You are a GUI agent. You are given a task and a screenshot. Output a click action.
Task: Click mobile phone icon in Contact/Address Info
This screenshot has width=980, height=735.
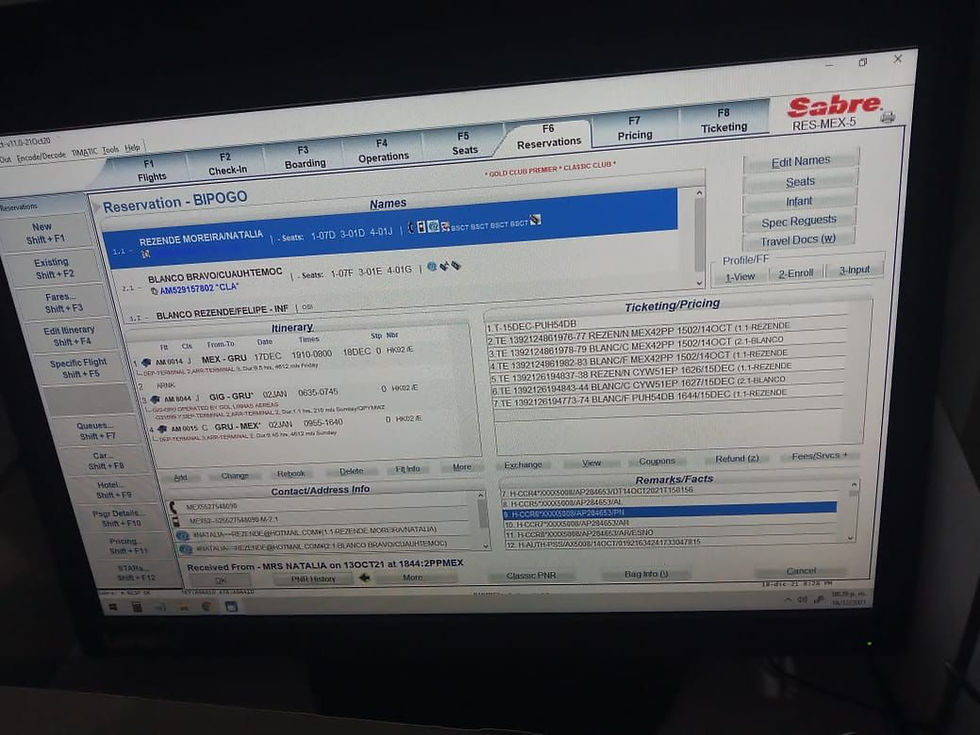(176, 521)
